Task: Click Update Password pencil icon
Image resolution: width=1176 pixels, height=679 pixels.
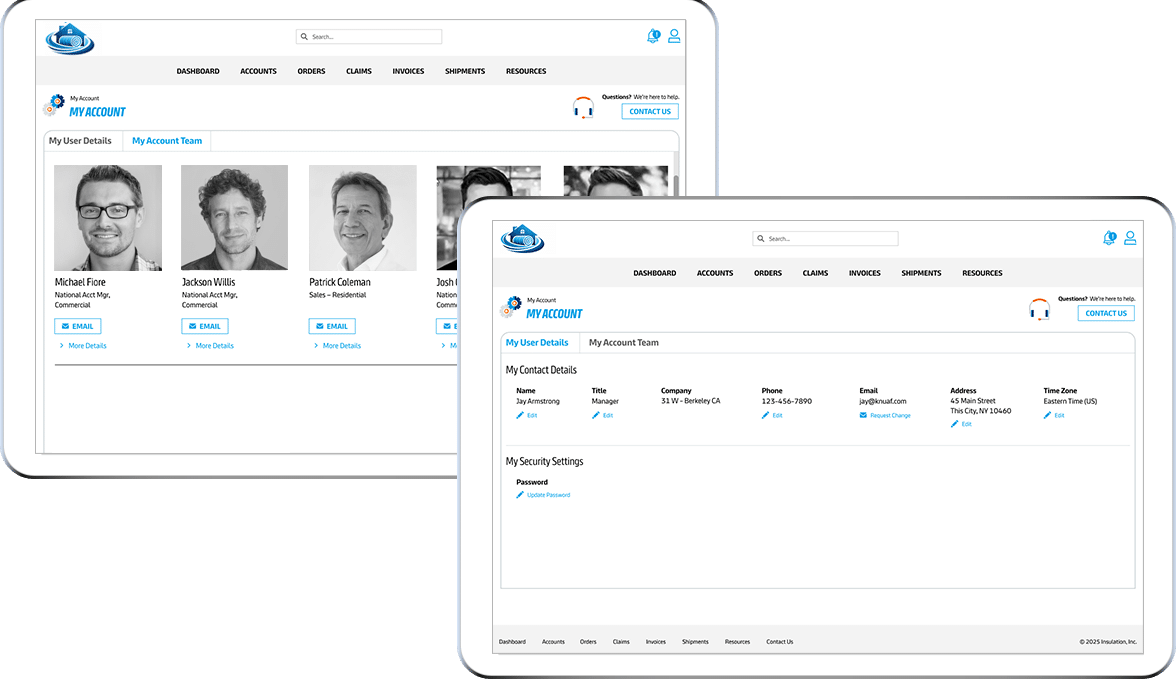Action: pos(521,495)
